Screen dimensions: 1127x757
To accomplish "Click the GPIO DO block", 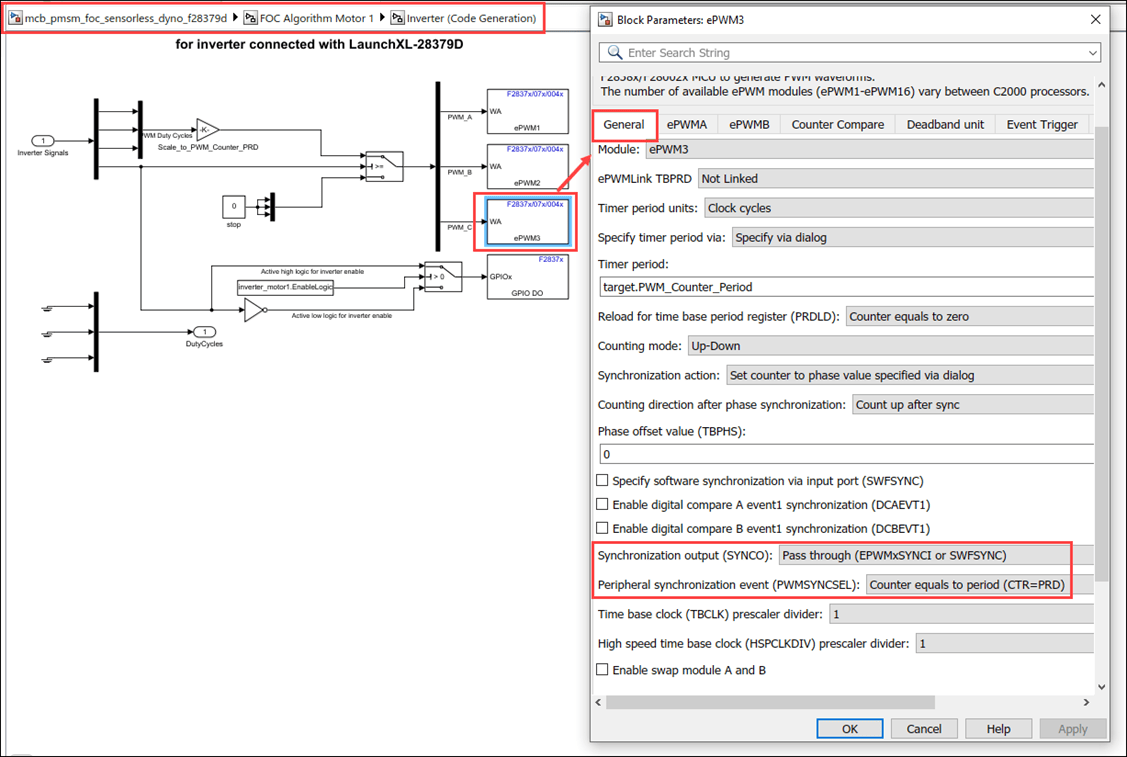I will [528, 277].
